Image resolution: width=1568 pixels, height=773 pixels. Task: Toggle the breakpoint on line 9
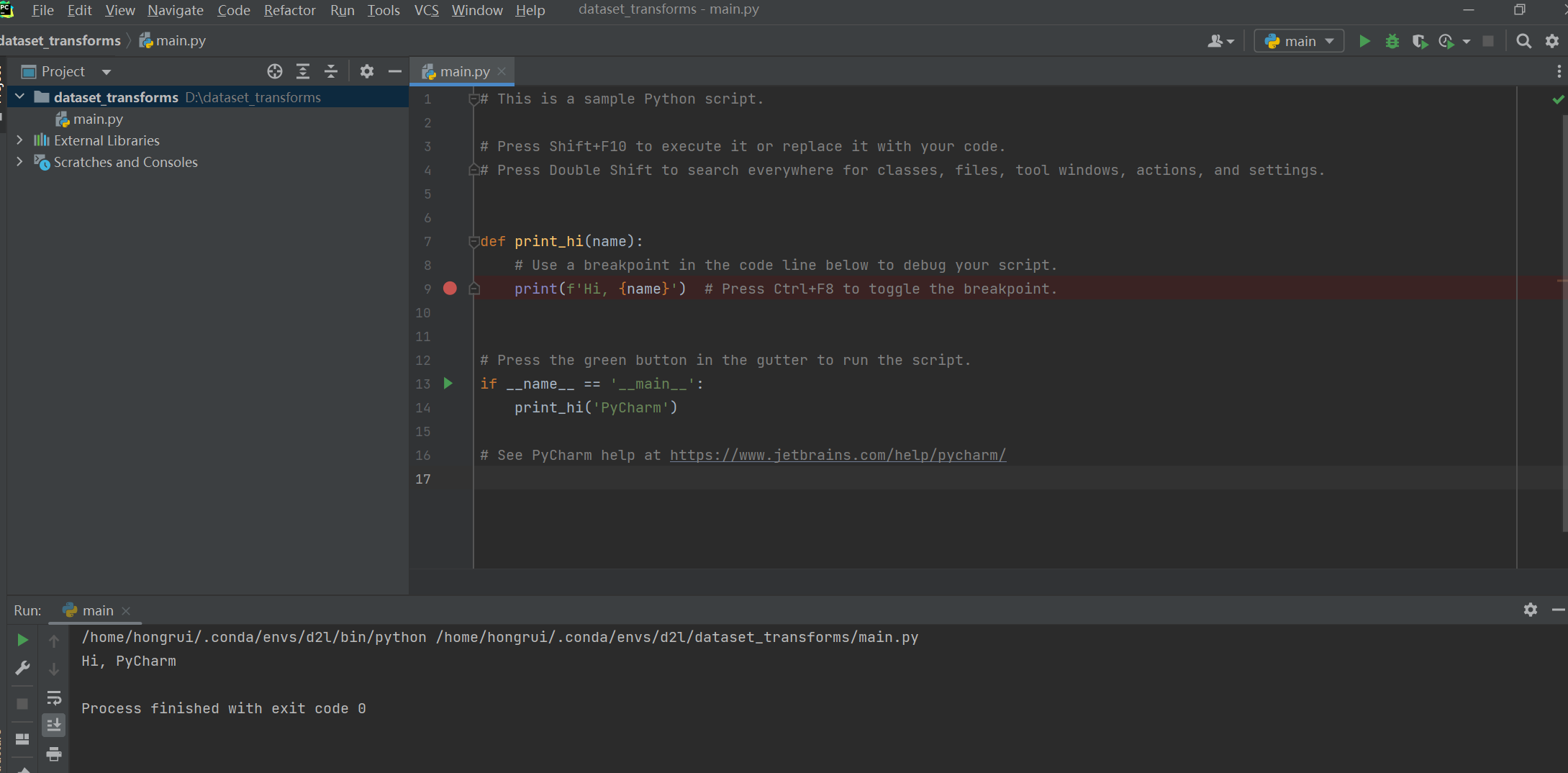pyautogui.click(x=450, y=289)
